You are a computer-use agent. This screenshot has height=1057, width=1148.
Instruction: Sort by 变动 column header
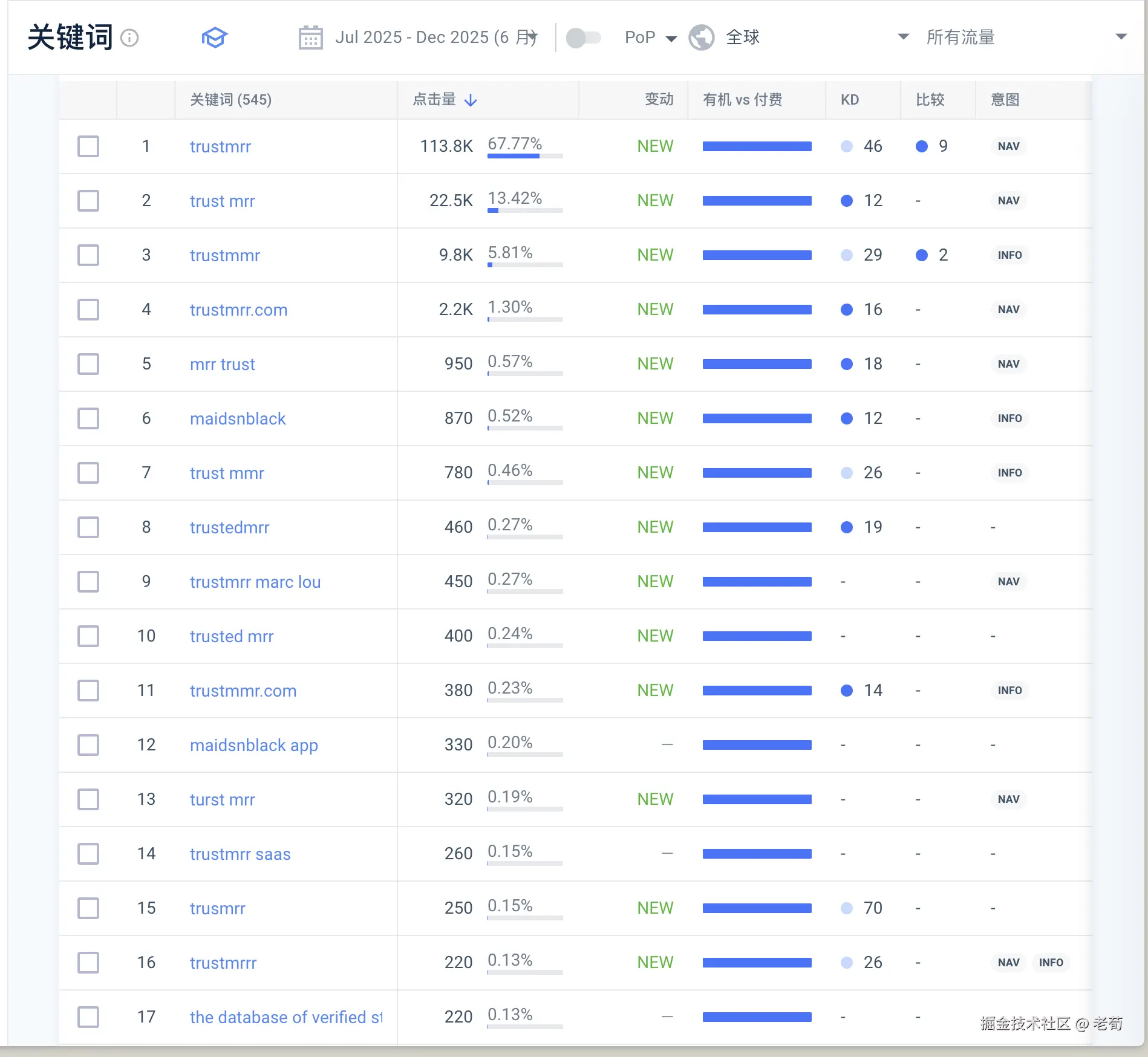(659, 100)
